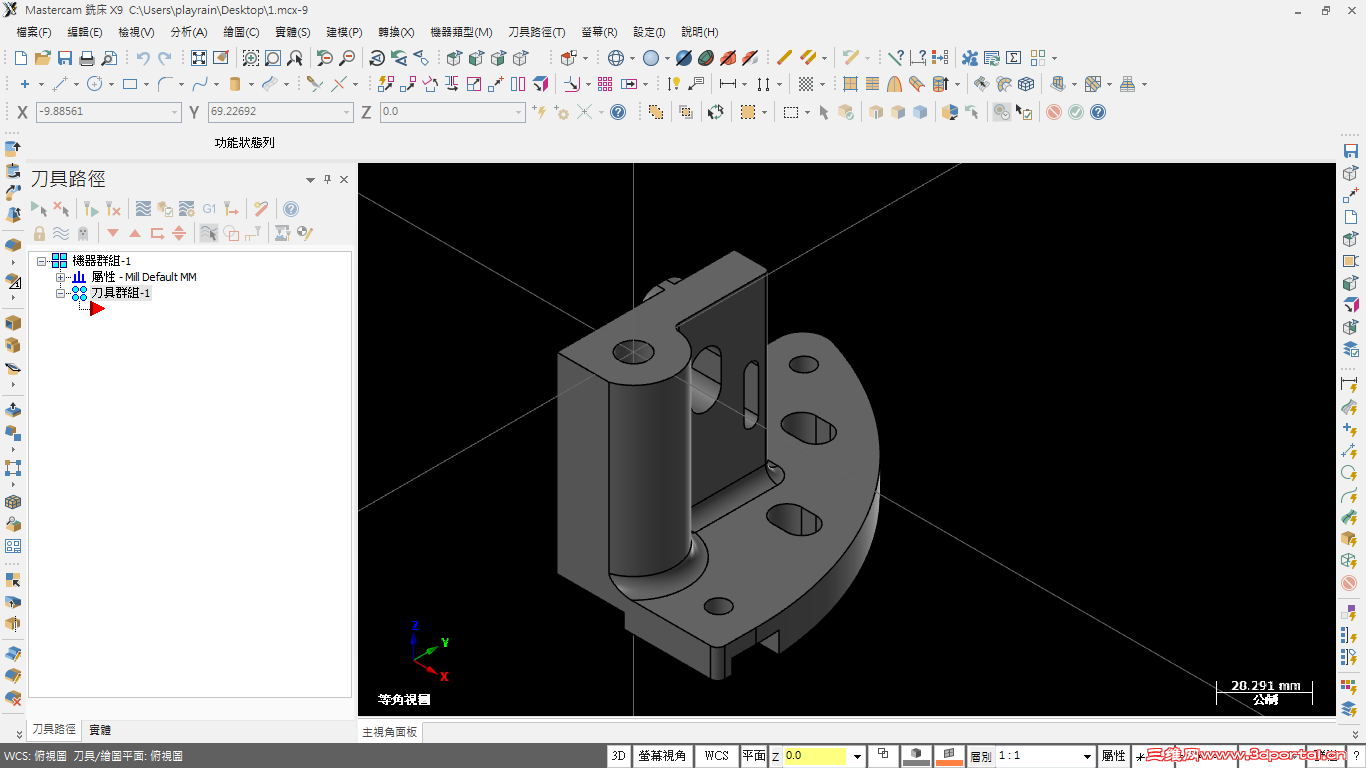
Task: Print using the printer toolbar icon
Action: [87, 58]
